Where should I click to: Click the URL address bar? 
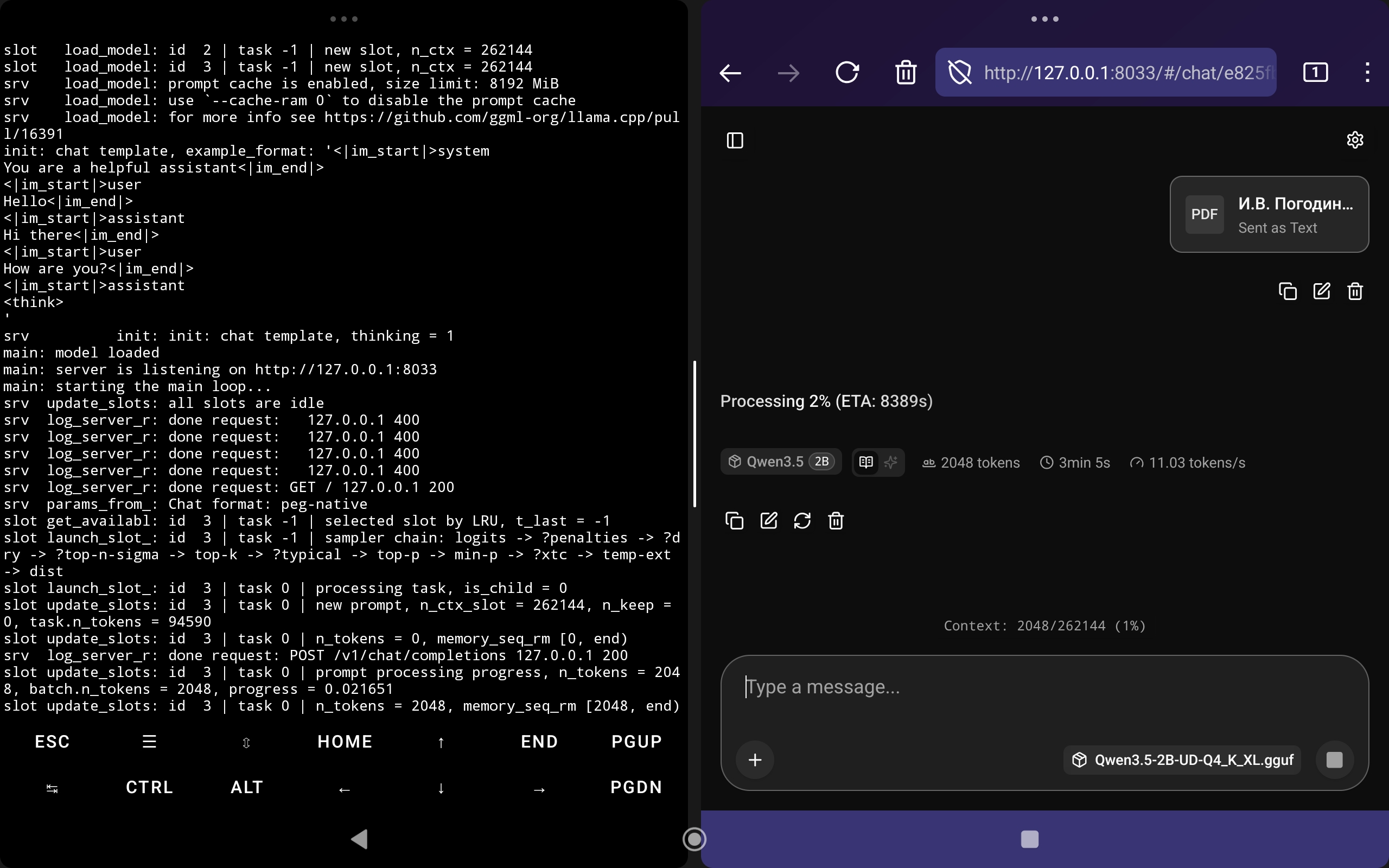click(x=1106, y=73)
